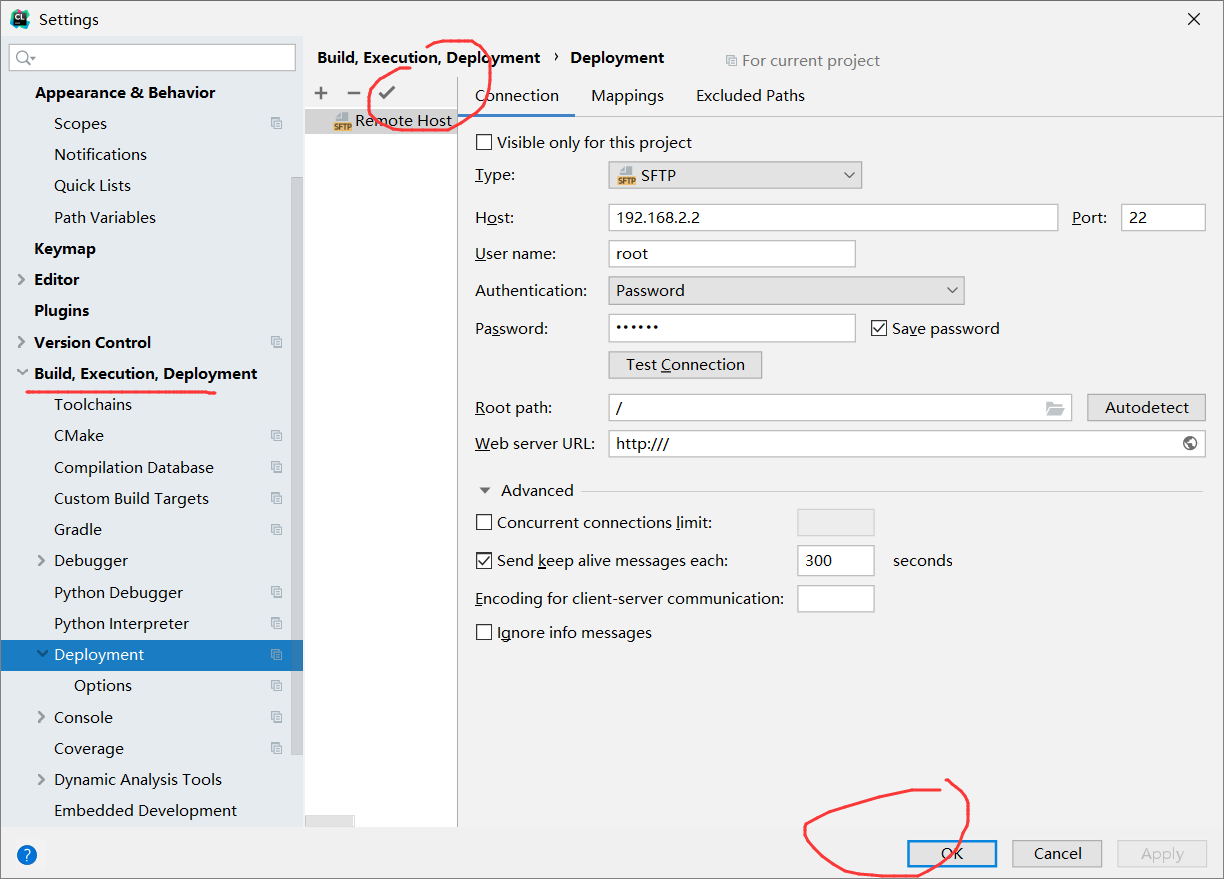Click the Root path folder browse icon
Image resolution: width=1224 pixels, height=879 pixels.
1055,408
